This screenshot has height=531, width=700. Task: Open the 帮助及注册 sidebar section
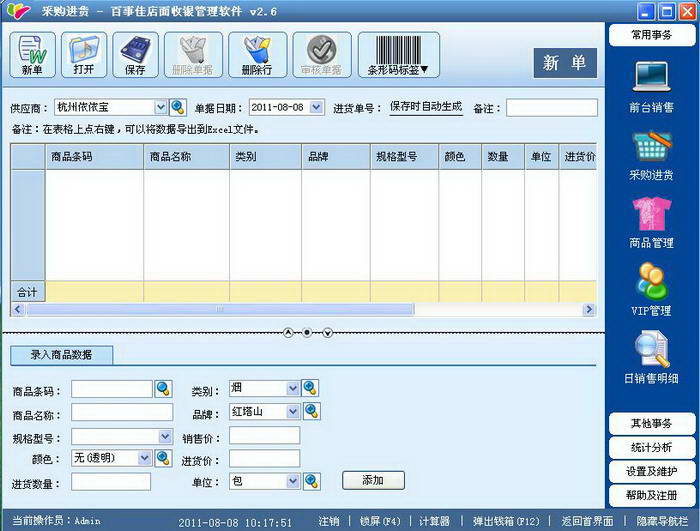tap(652, 496)
